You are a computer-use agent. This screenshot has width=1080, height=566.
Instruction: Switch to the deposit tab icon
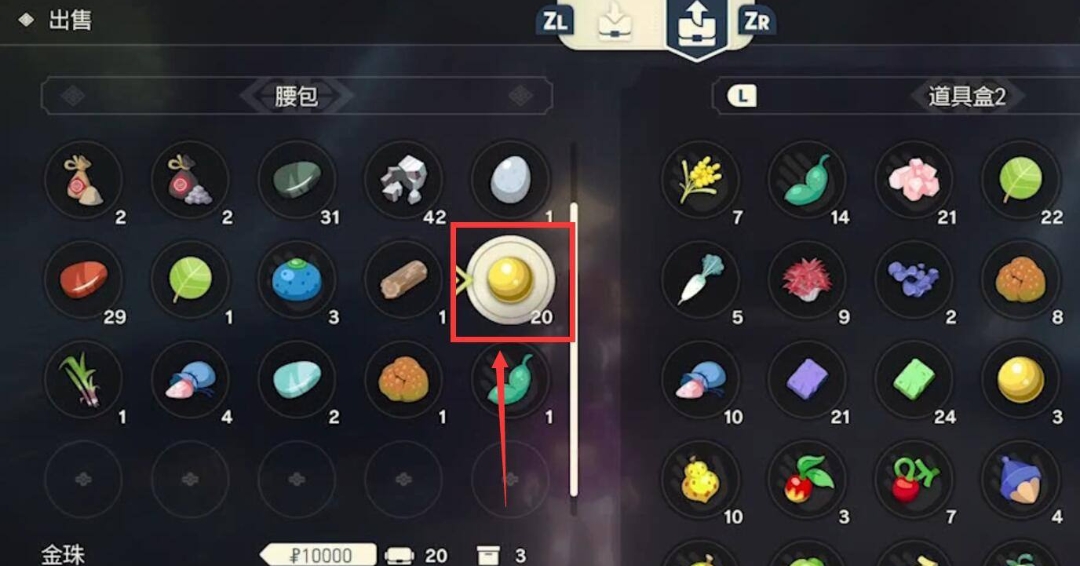pyautogui.click(x=615, y=22)
